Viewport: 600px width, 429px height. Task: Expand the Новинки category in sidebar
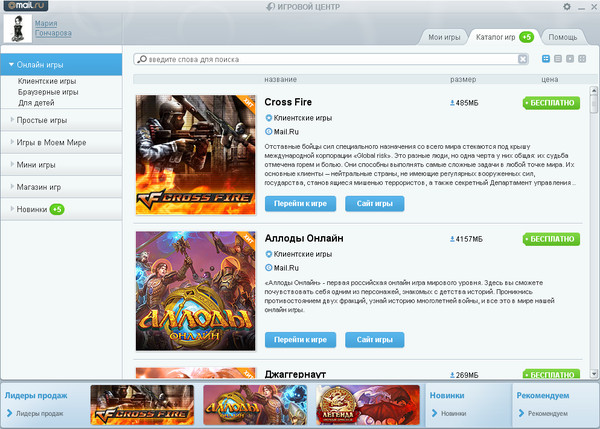pos(61,209)
